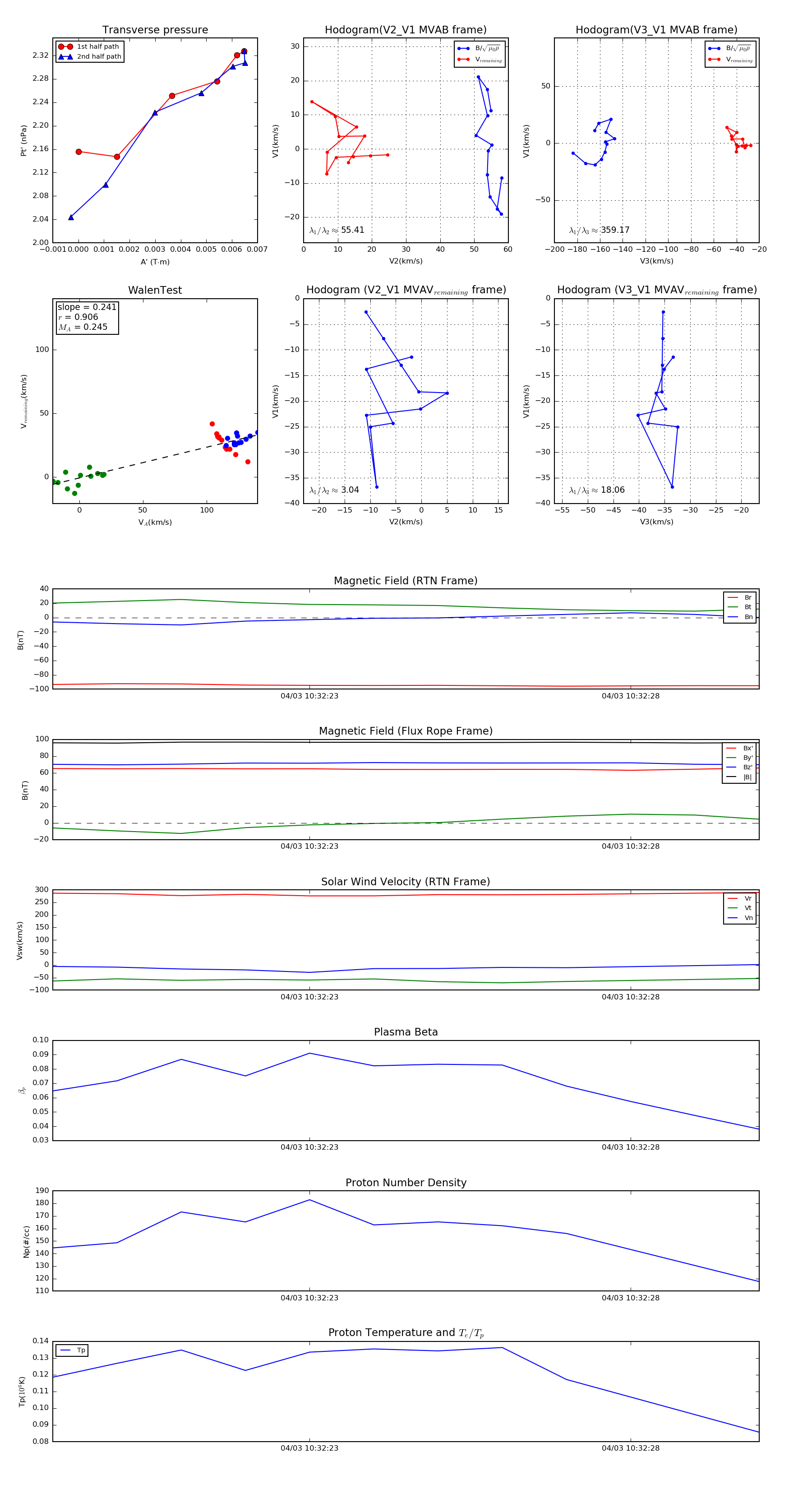Click the 'Hodogram (V2_V1 MVAV remaining frame)' title

point(406,290)
